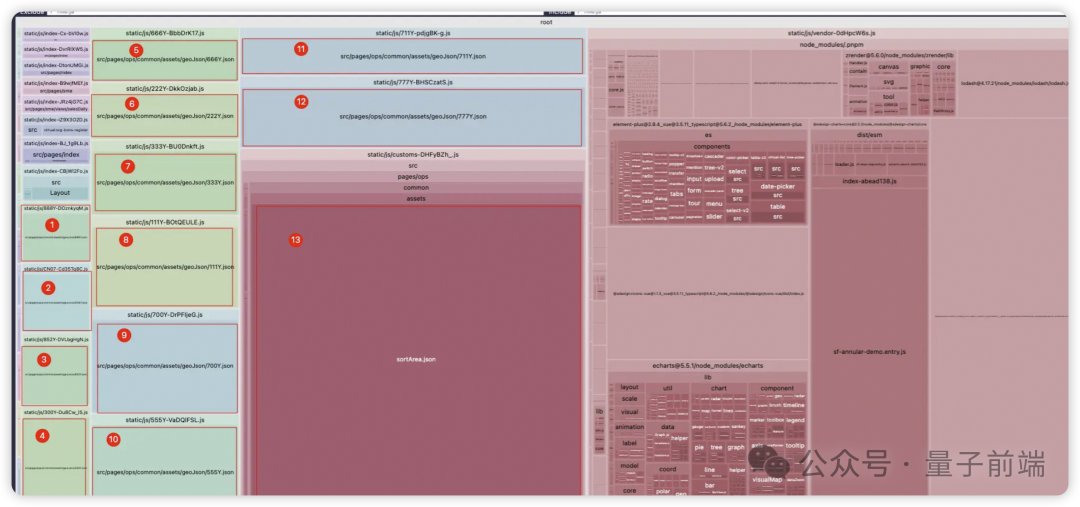Image resolution: width=1080 pixels, height=507 pixels.
Task: Select the static/js/222Y-DkkOzjab.js chunk header
Action: click(165, 89)
